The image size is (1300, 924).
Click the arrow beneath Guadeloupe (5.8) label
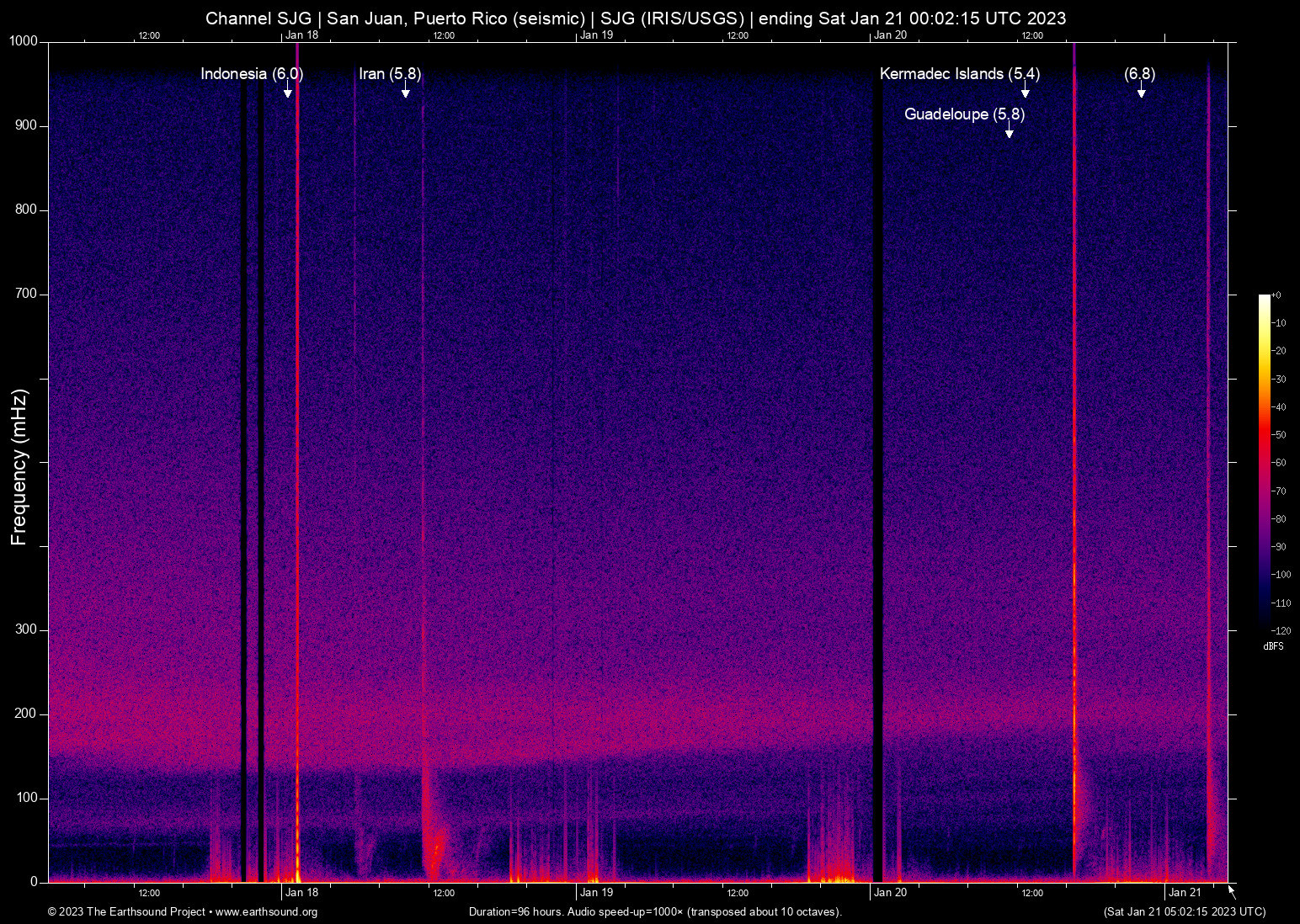tap(1009, 130)
